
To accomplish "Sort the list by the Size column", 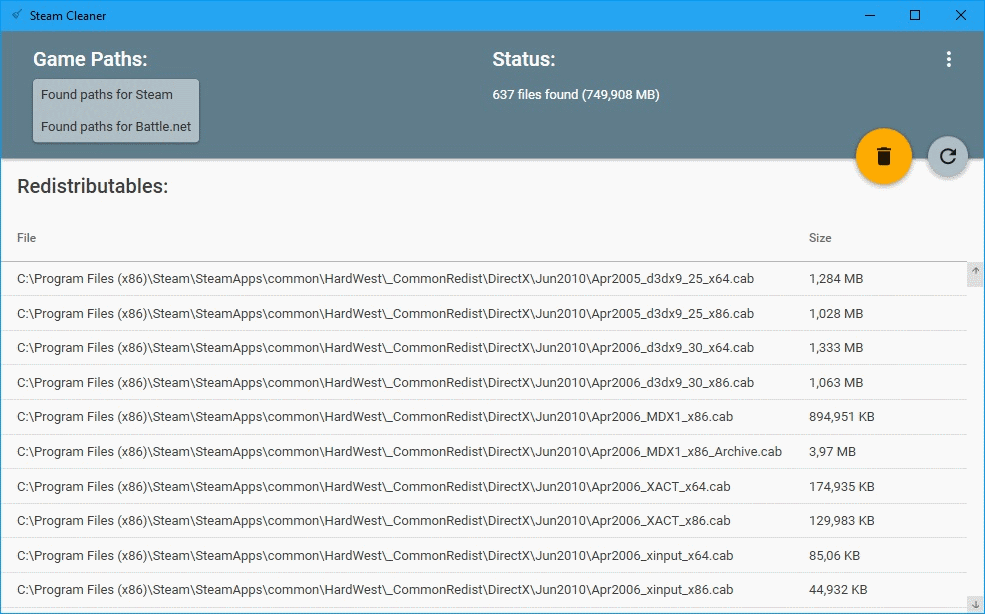I will tap(820, 238).
